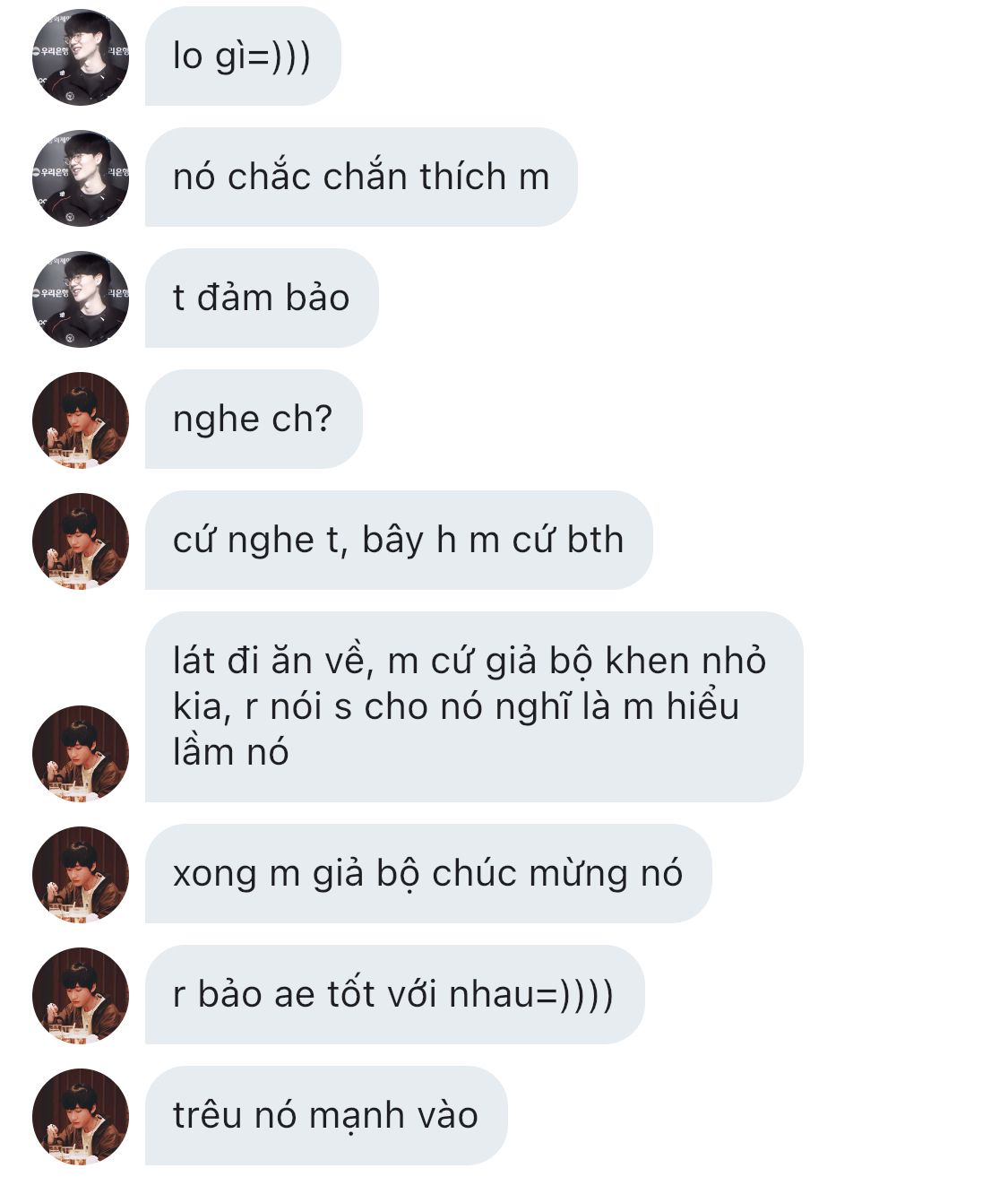Select the "nó chắc chắn thích m" bubble
The height and width of the screenshot is (1194, 1008).
(x=361, y=177)
